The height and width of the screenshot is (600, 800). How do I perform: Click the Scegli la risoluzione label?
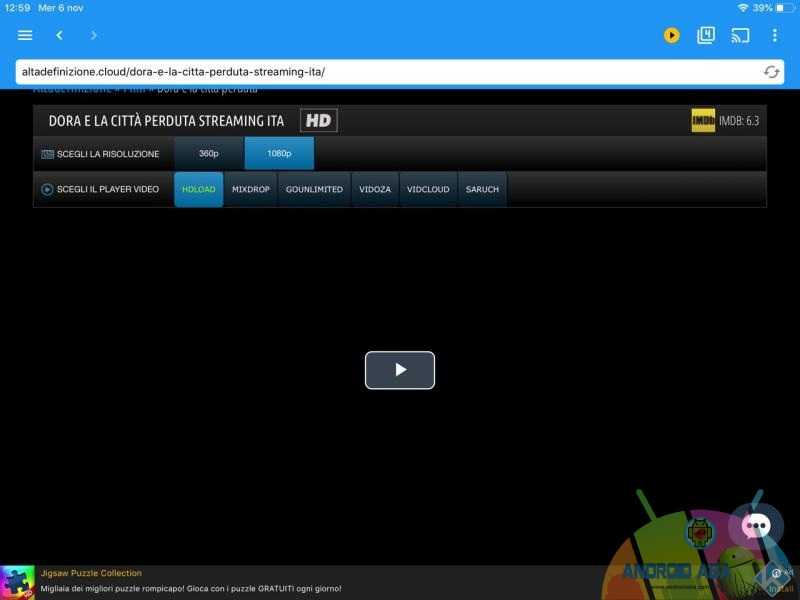[x=108, y=154]
